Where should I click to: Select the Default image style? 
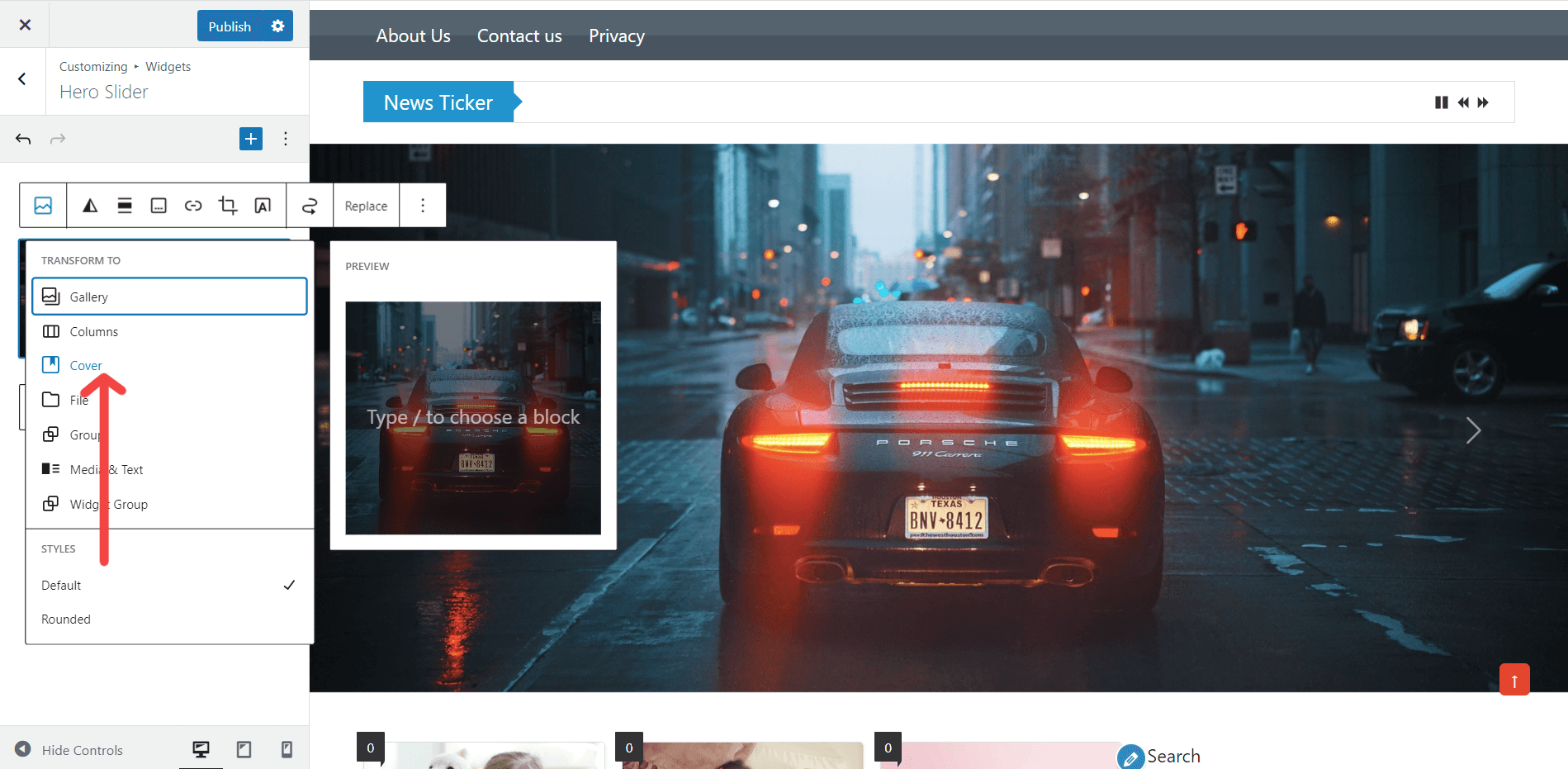point(169,585)
